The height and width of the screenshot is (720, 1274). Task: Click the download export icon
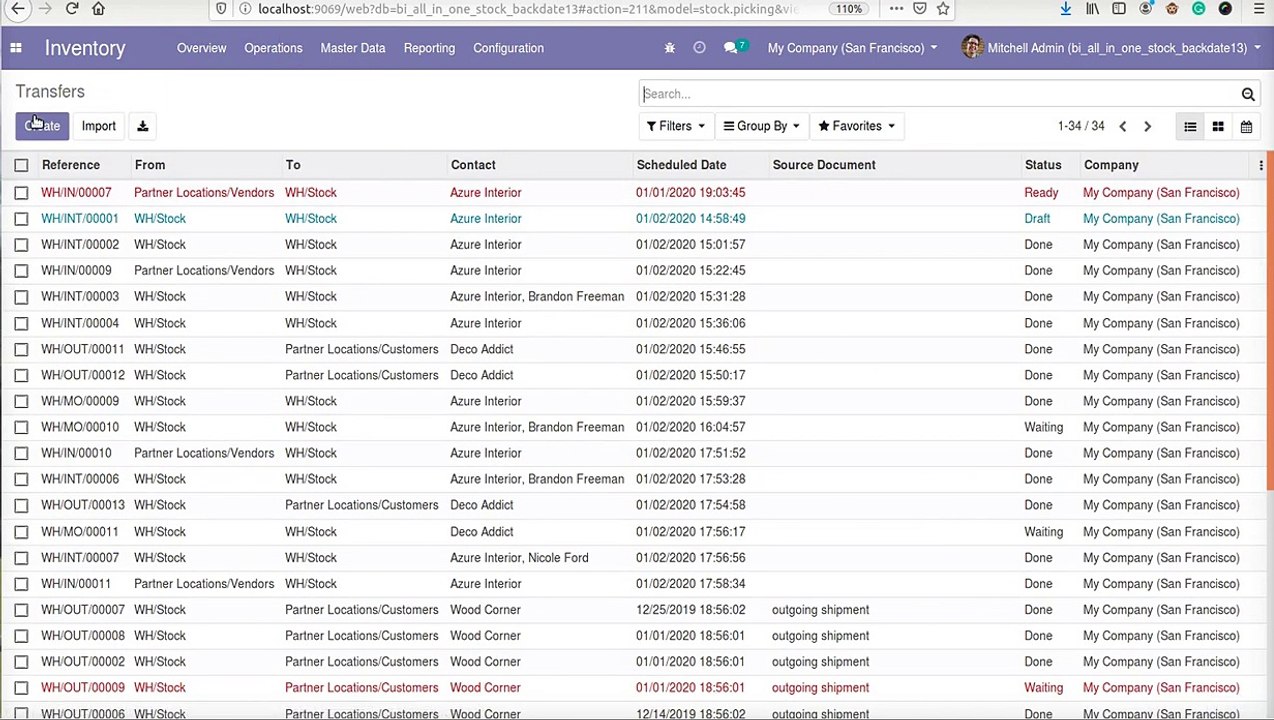[x=142, y=126]
